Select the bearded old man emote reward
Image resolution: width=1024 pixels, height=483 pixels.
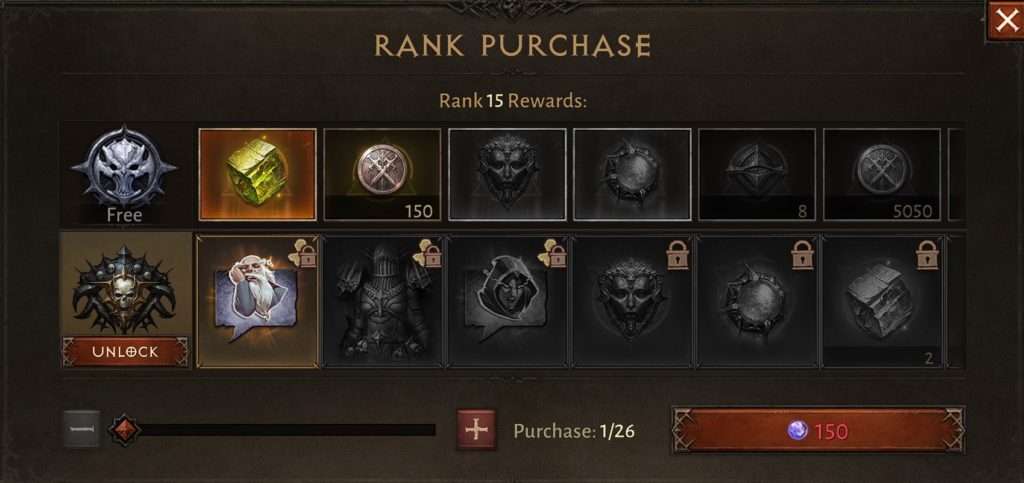[x=257, y=302]
